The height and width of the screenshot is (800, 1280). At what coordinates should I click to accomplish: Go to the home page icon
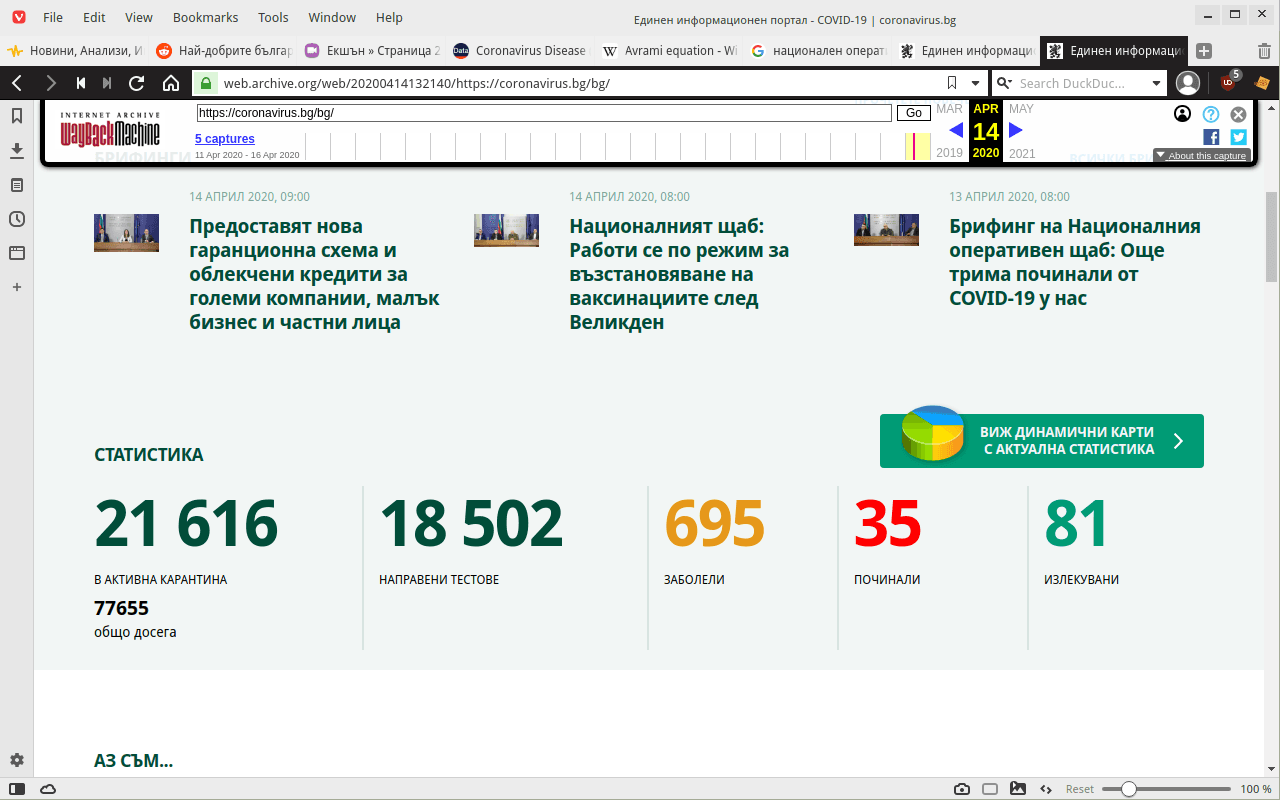(171, 83)
